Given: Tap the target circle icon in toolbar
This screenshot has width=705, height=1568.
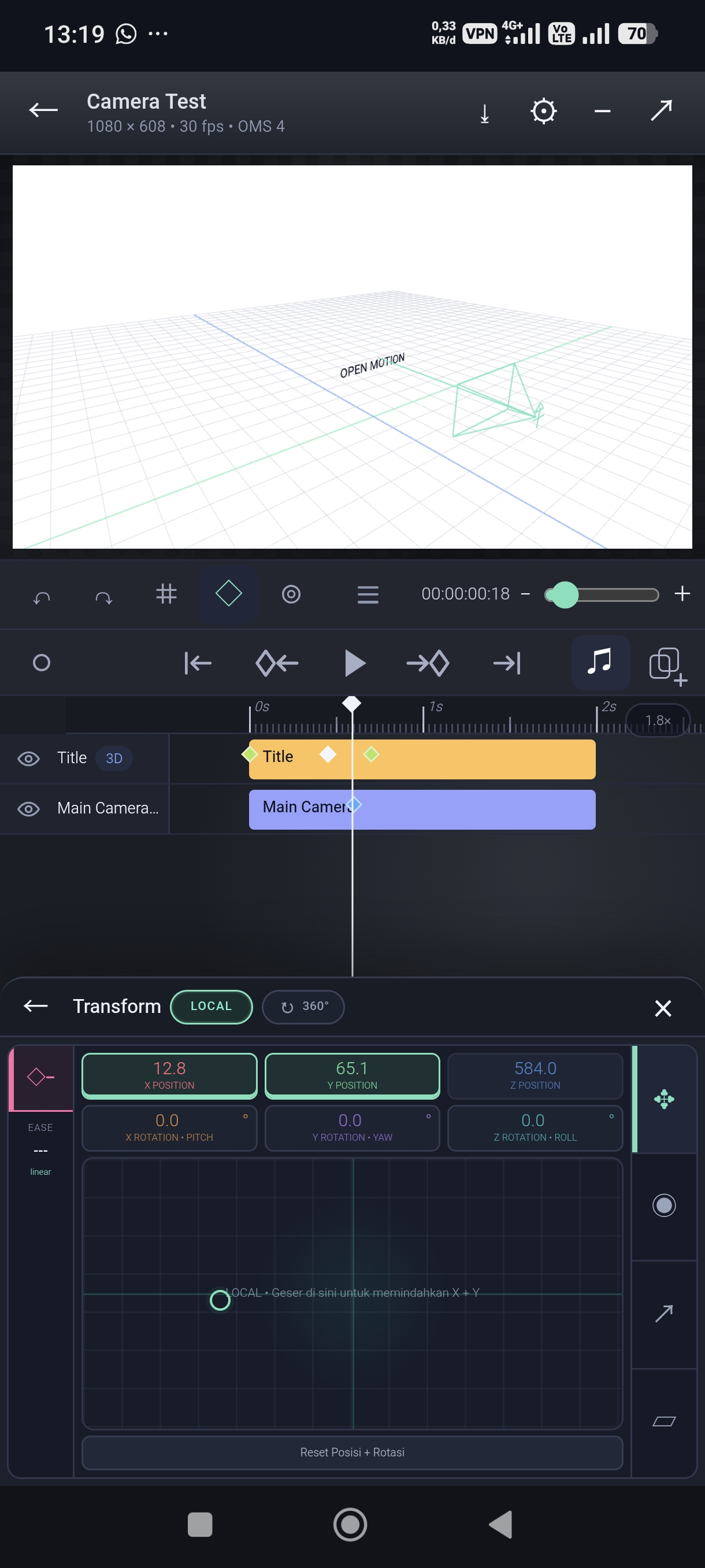Looking at the screenshot, I should coord(291,594).
